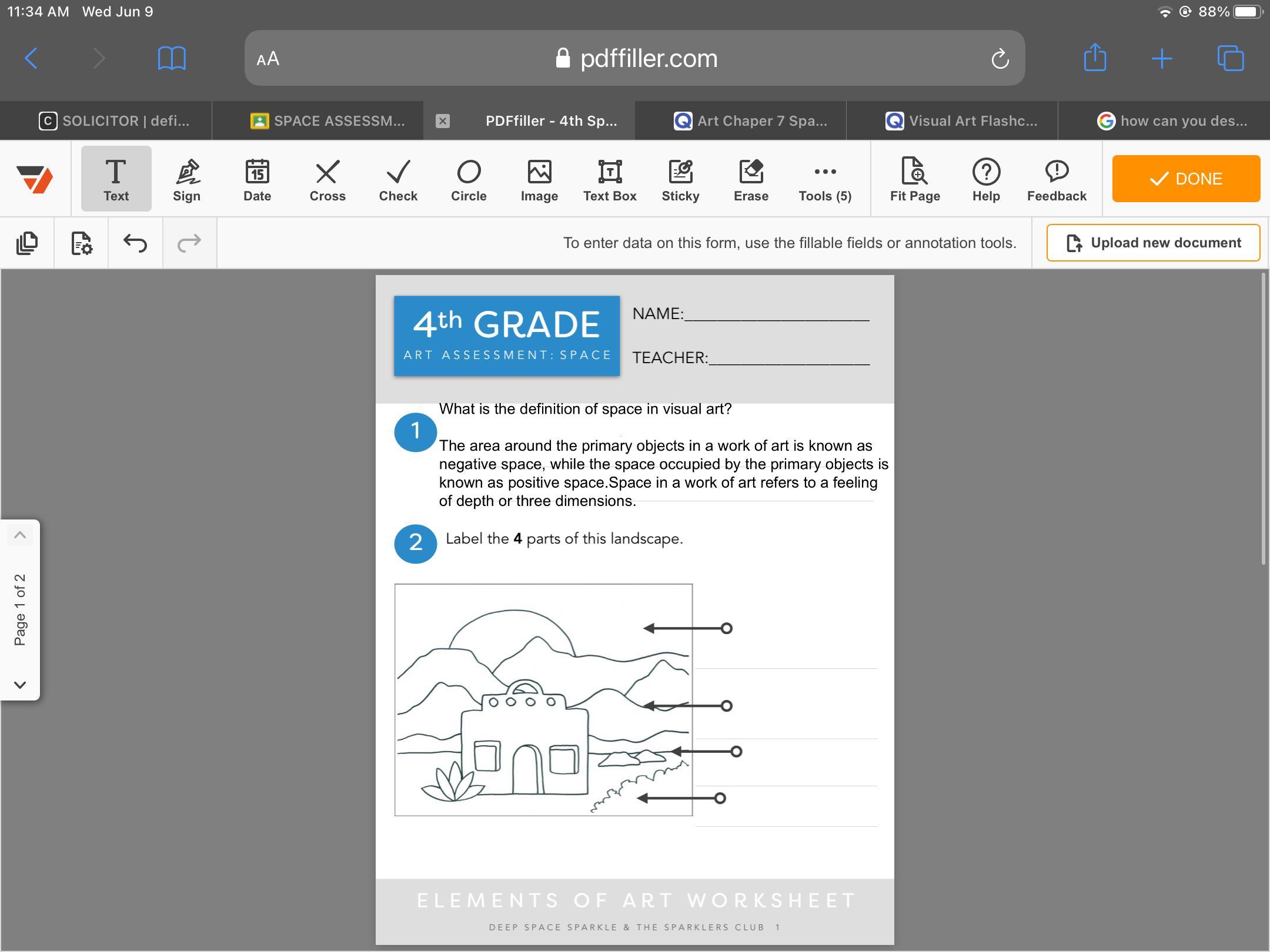Select the Cross annotation tool

click(x=327, y=179)
